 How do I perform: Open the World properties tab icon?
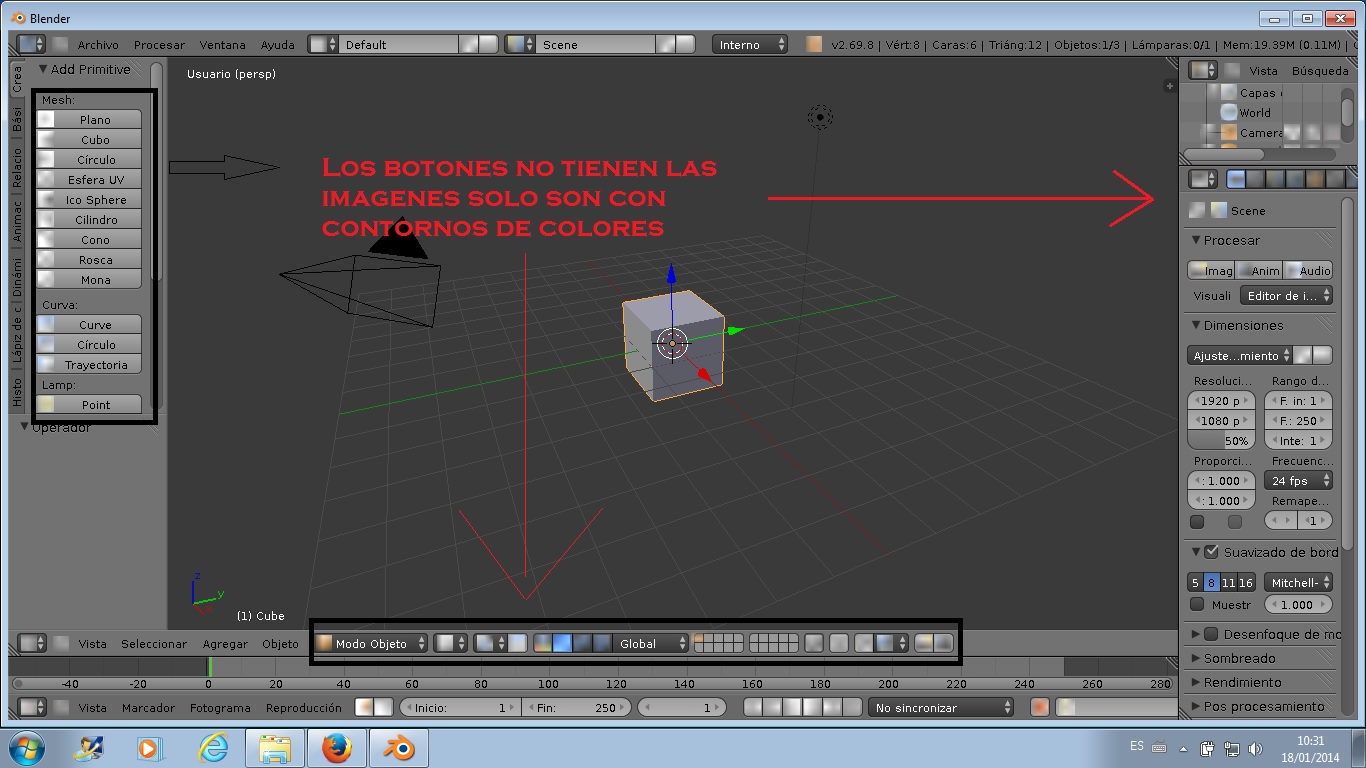pyautogui.click(x=1295, y=179)
